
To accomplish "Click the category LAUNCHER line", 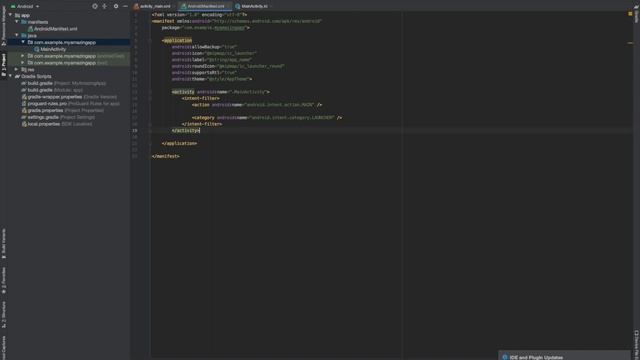I will coord(267,118).
